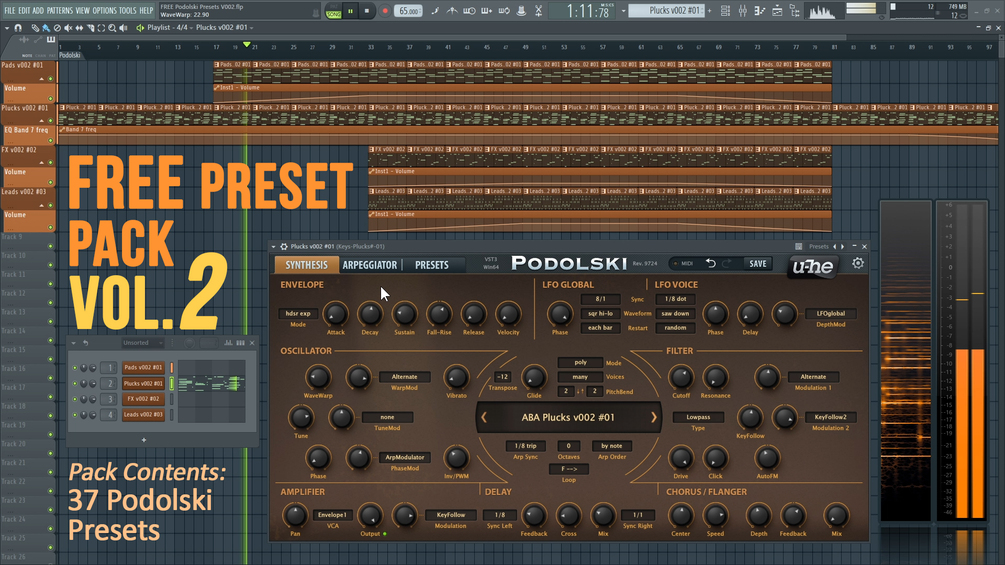Select the FX v002 #02 channel button

click(144, 399)
